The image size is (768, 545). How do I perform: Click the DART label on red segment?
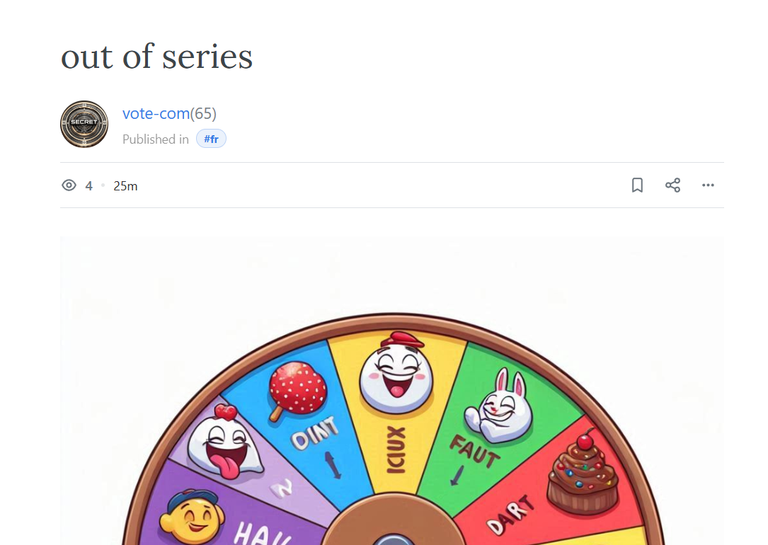coord(511,514)
